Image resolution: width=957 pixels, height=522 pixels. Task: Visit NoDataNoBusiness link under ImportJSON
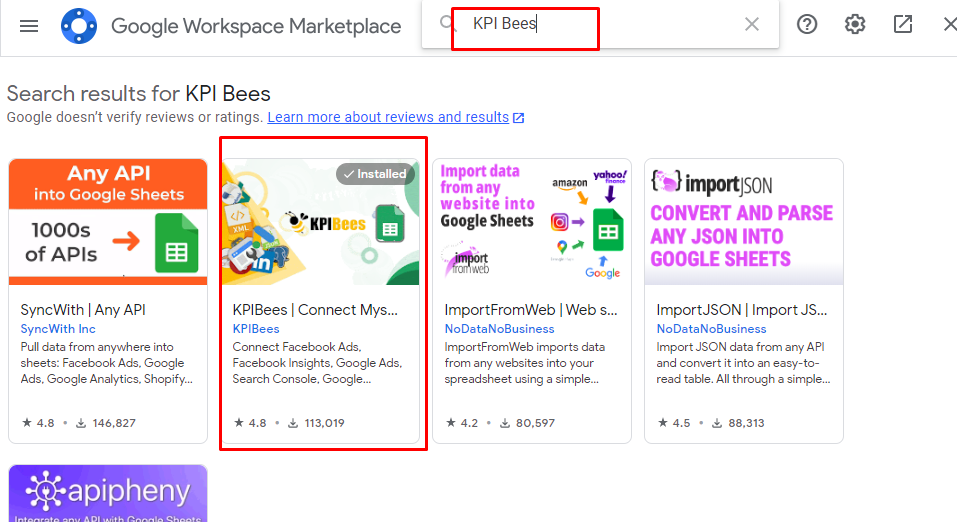[x=711, y=329]
